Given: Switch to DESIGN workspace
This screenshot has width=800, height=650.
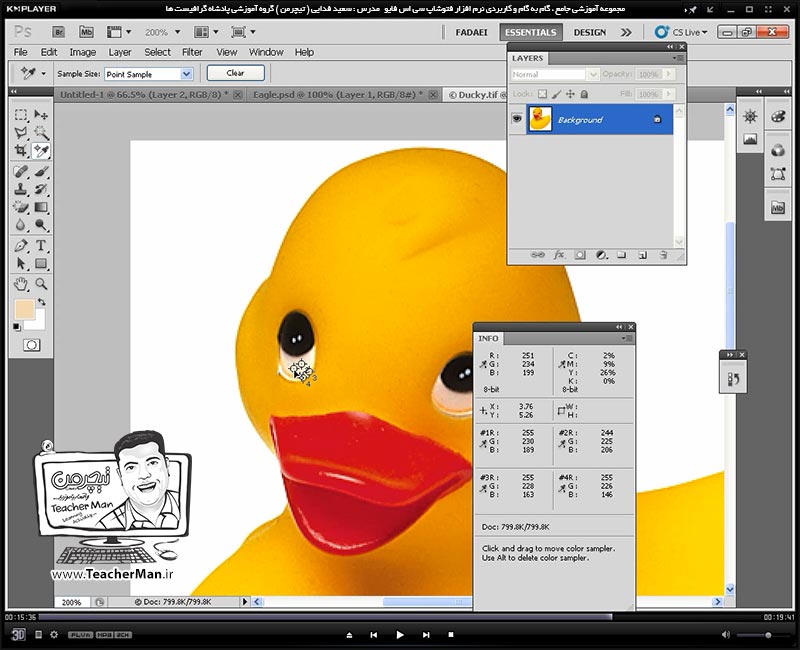Looking at the screenshot, I should coord(590,32).
